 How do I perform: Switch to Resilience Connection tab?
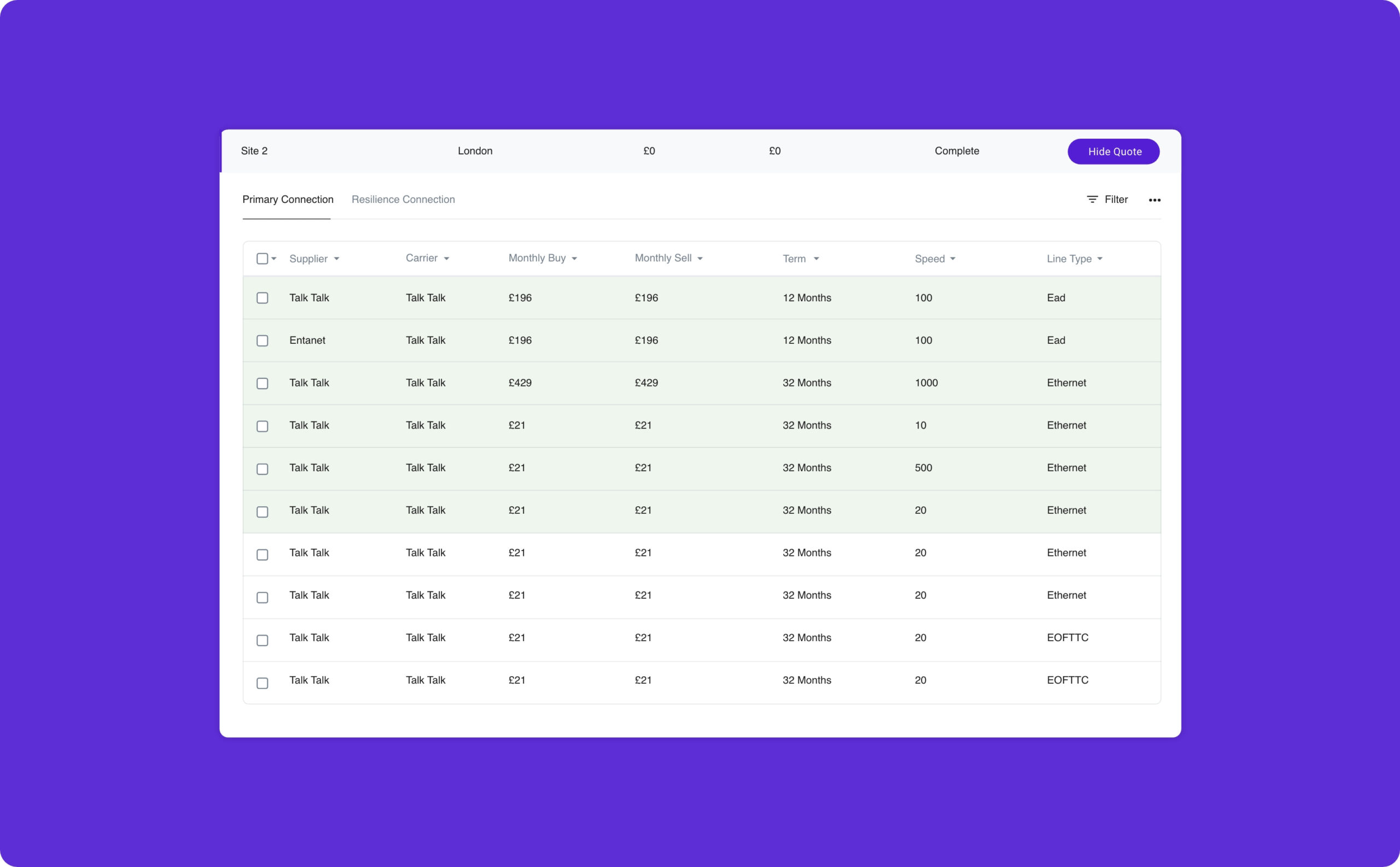click(403, 200)
